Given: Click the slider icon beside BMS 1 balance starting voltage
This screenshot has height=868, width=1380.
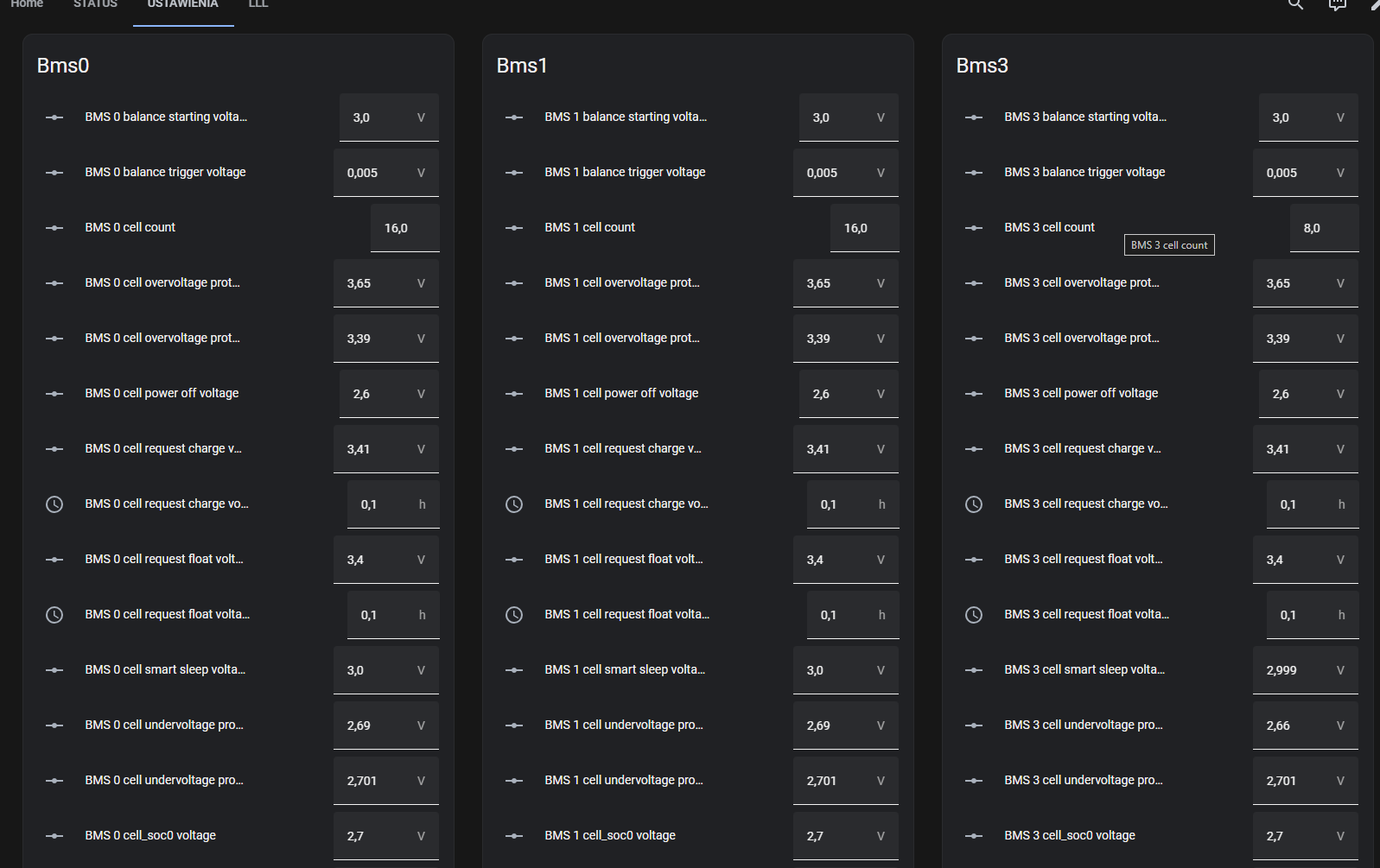Looking at the screenshot, I should [514, 117].
